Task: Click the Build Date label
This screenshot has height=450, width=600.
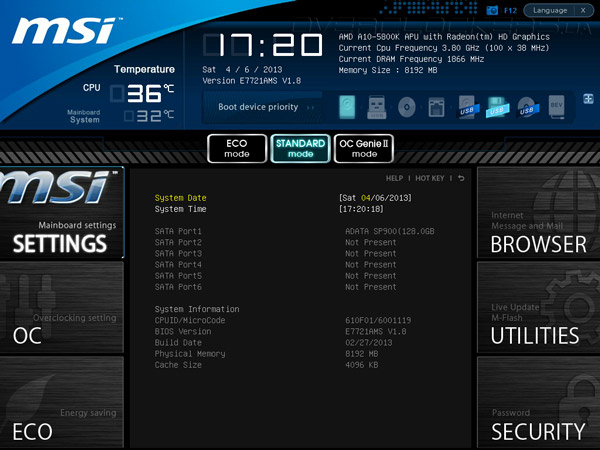Action: coord(178,342)
